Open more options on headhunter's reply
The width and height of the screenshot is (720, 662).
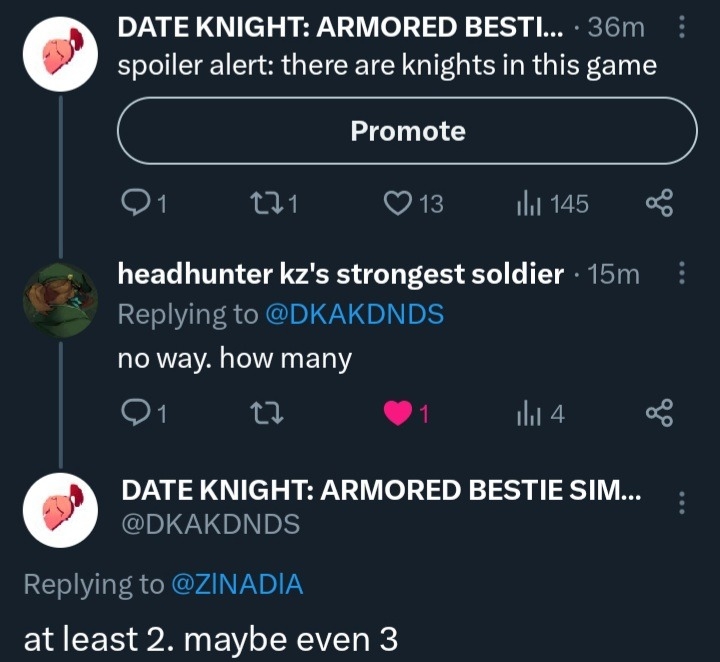pos(682,273)
